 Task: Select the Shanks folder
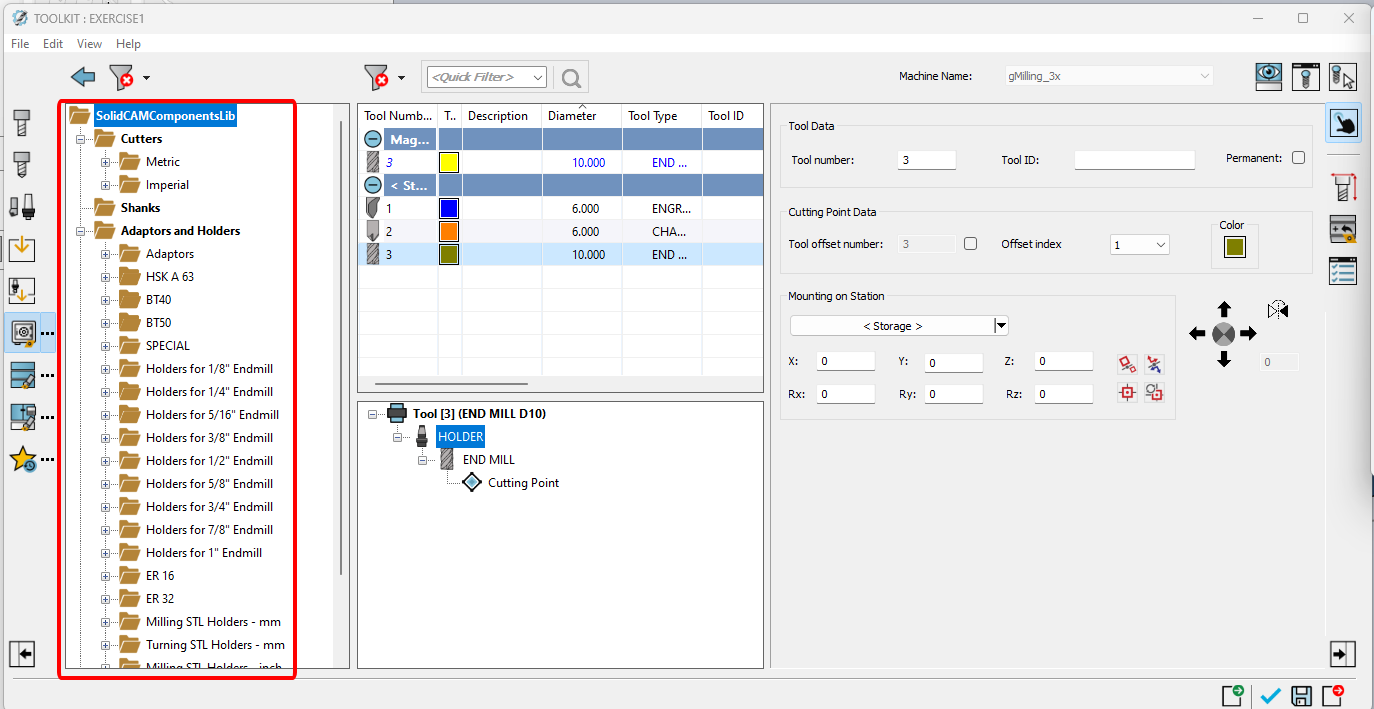pos(140,208)
